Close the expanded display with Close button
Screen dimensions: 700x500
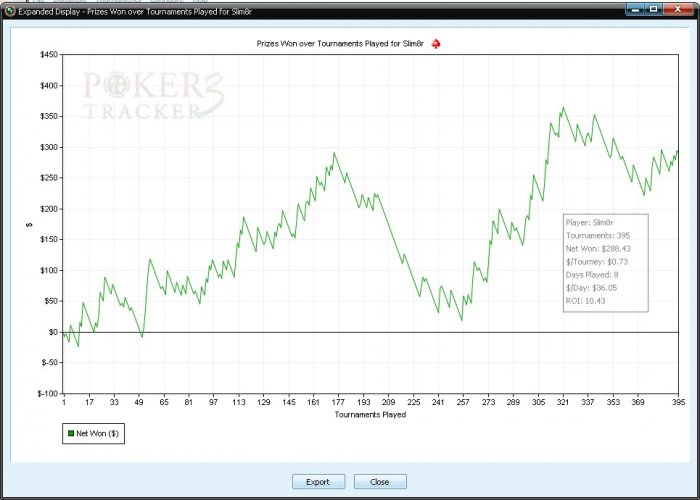[x=380, y=482]
